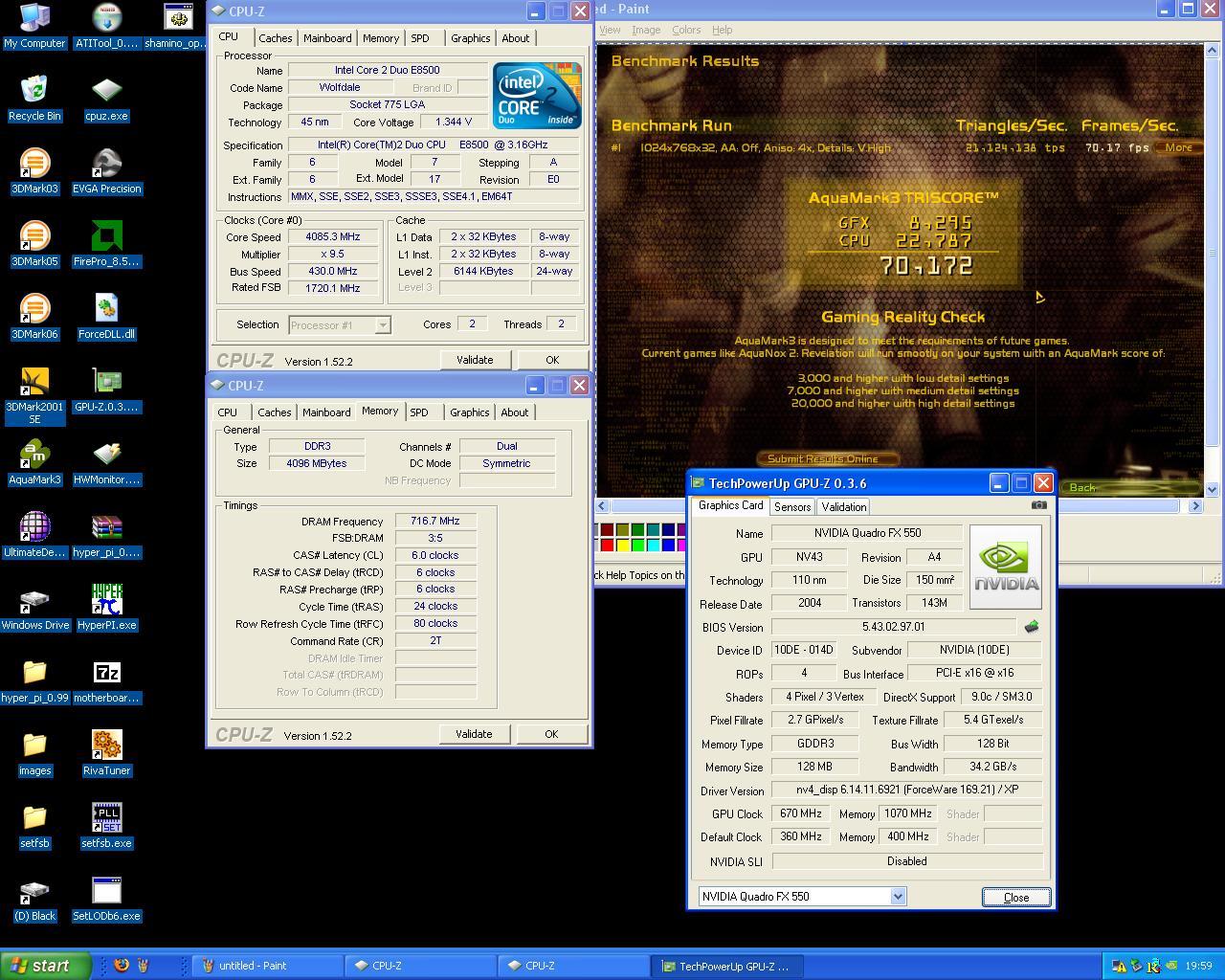Launch Firefox from the quick launch bar
This screenshot has width=1225, height=980.
coord(121,965)
